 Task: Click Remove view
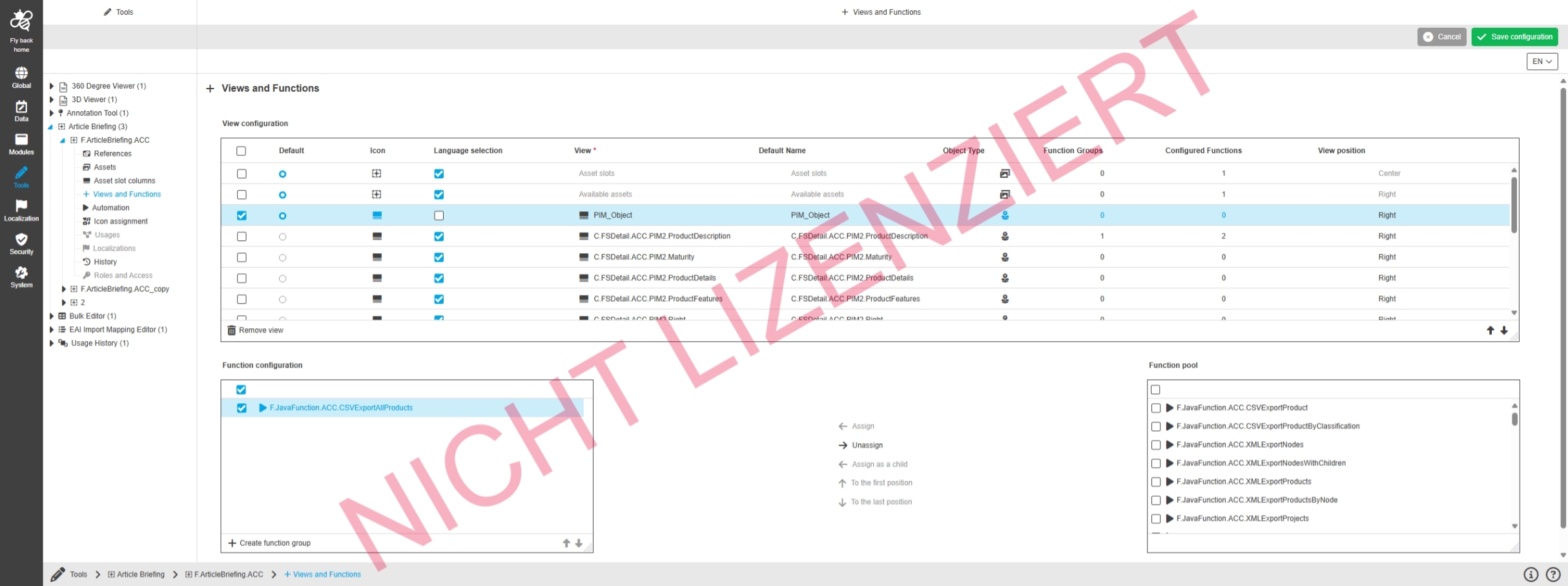point(255,331)
